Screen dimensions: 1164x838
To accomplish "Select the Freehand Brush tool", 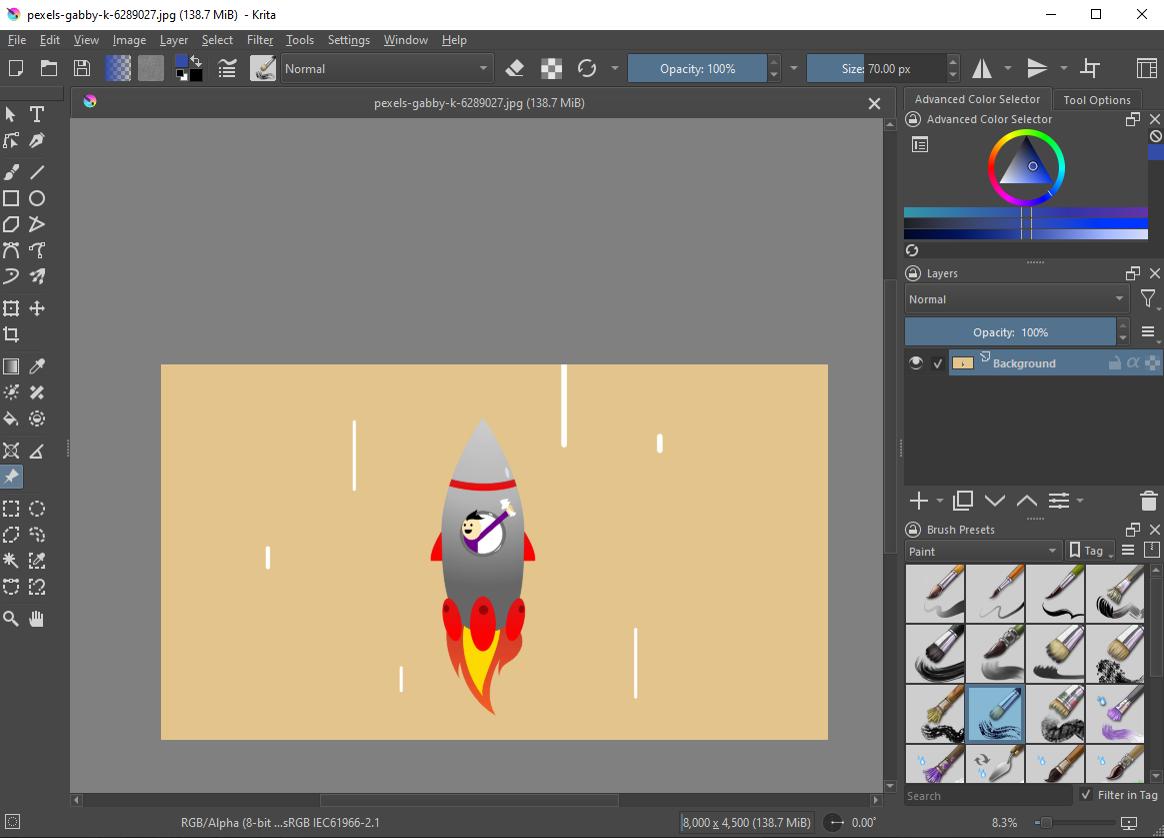I will 11,172.
